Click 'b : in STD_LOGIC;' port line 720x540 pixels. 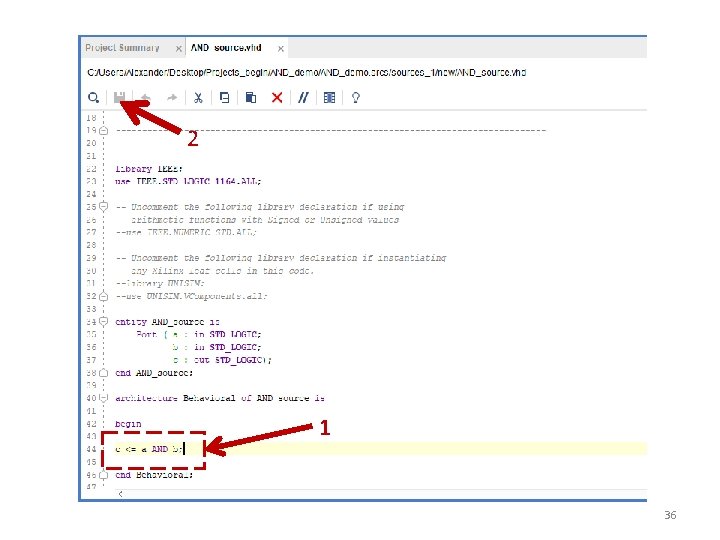point(217,347)
